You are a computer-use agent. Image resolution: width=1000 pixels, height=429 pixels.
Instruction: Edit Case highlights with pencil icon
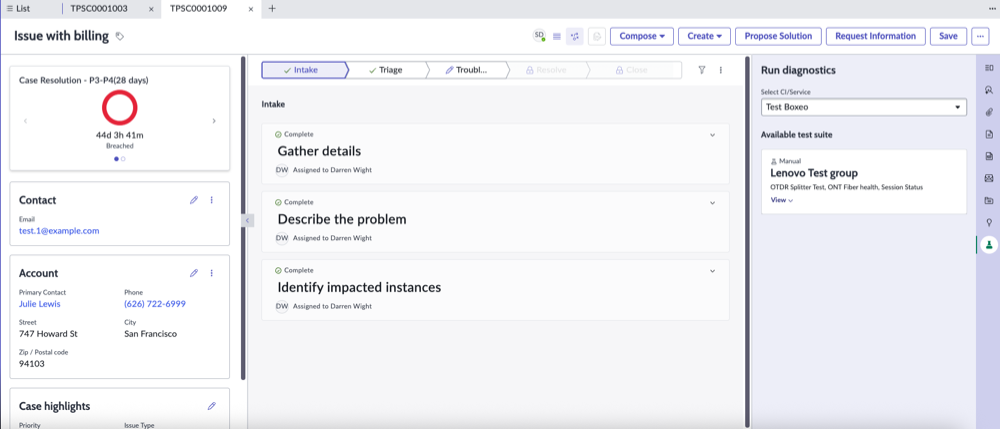coord(212,406)
